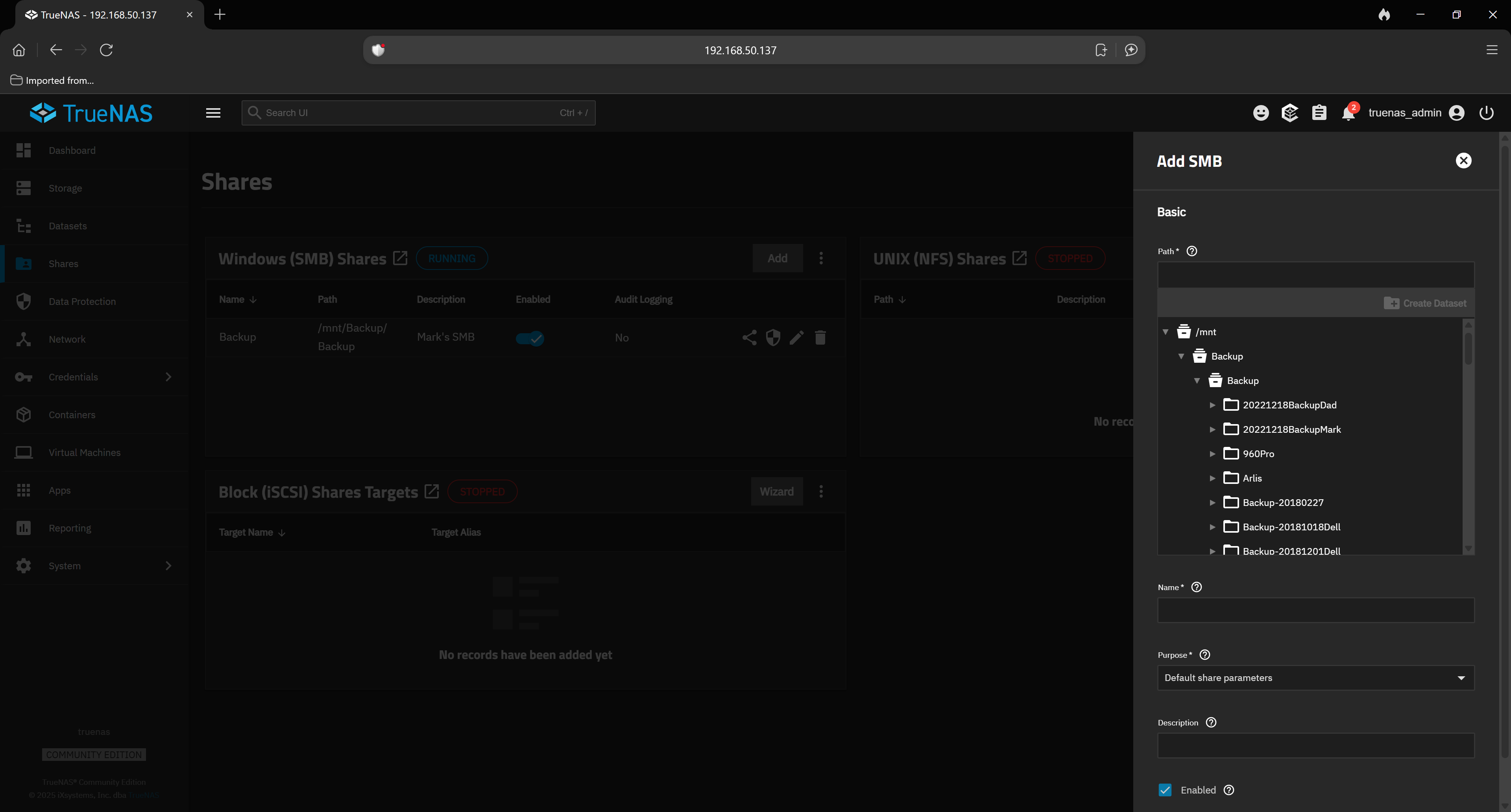Expand the 20221218BackupDad folder
Image resolution: width=1511 pixels, height=812 pixels.
pyautogui.click(x=1212, y=405)
